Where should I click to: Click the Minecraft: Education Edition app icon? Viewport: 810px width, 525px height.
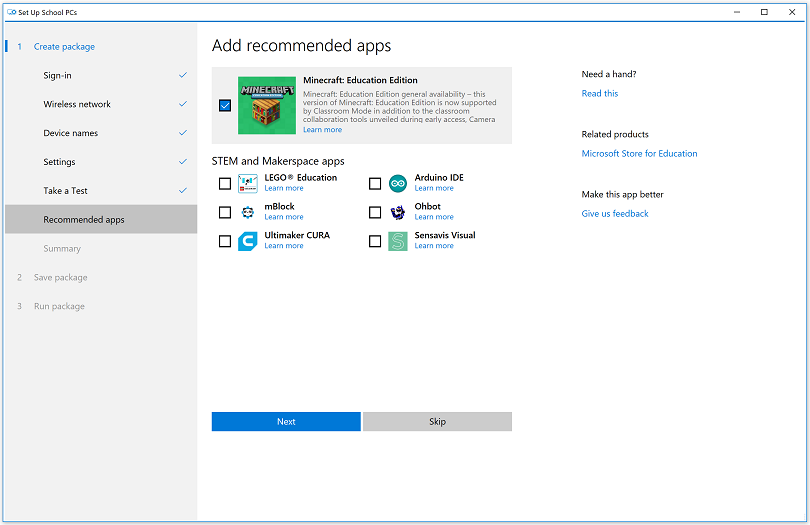pos(267,105)
